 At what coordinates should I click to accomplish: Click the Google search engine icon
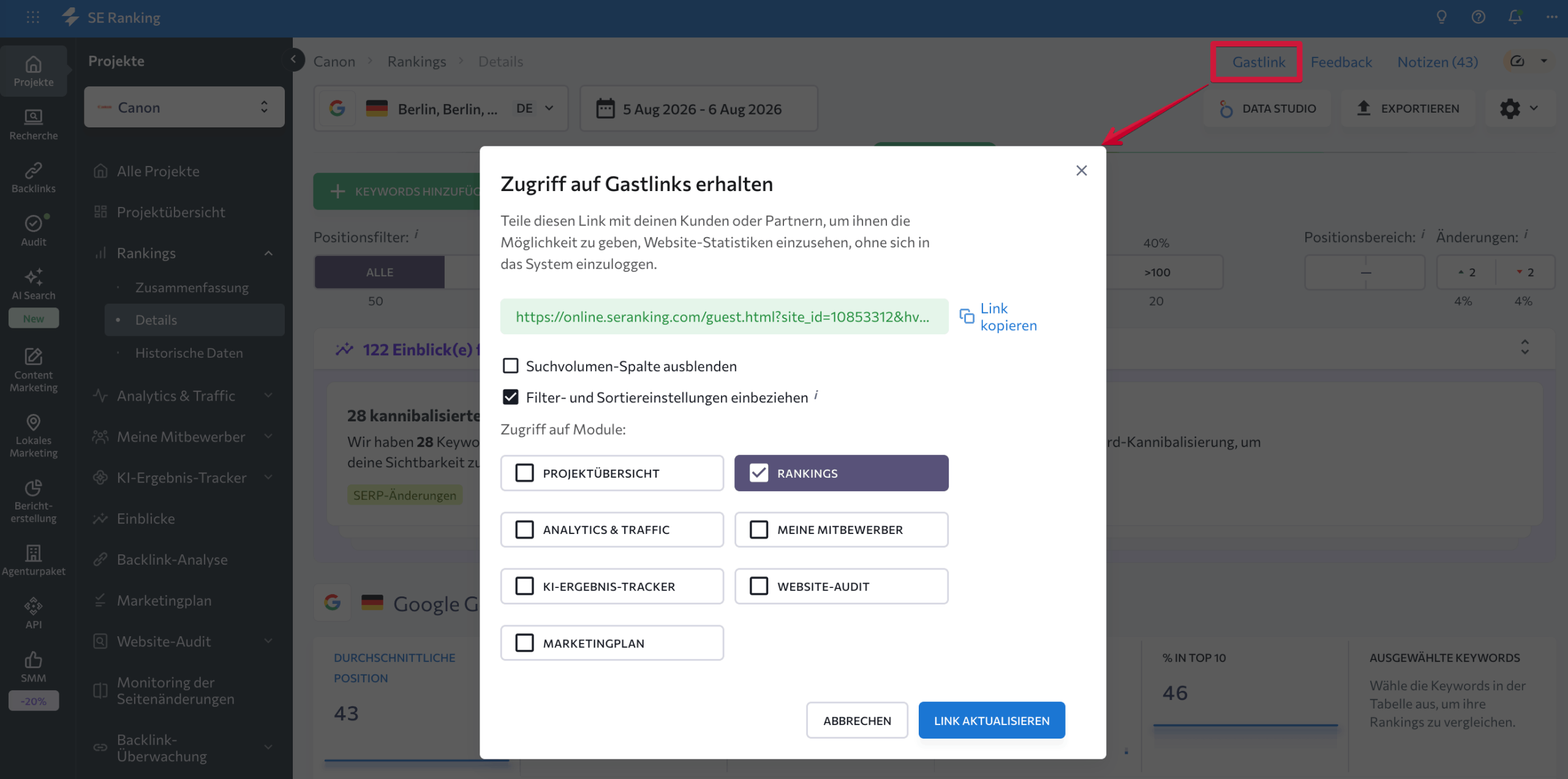coord(337,108)
